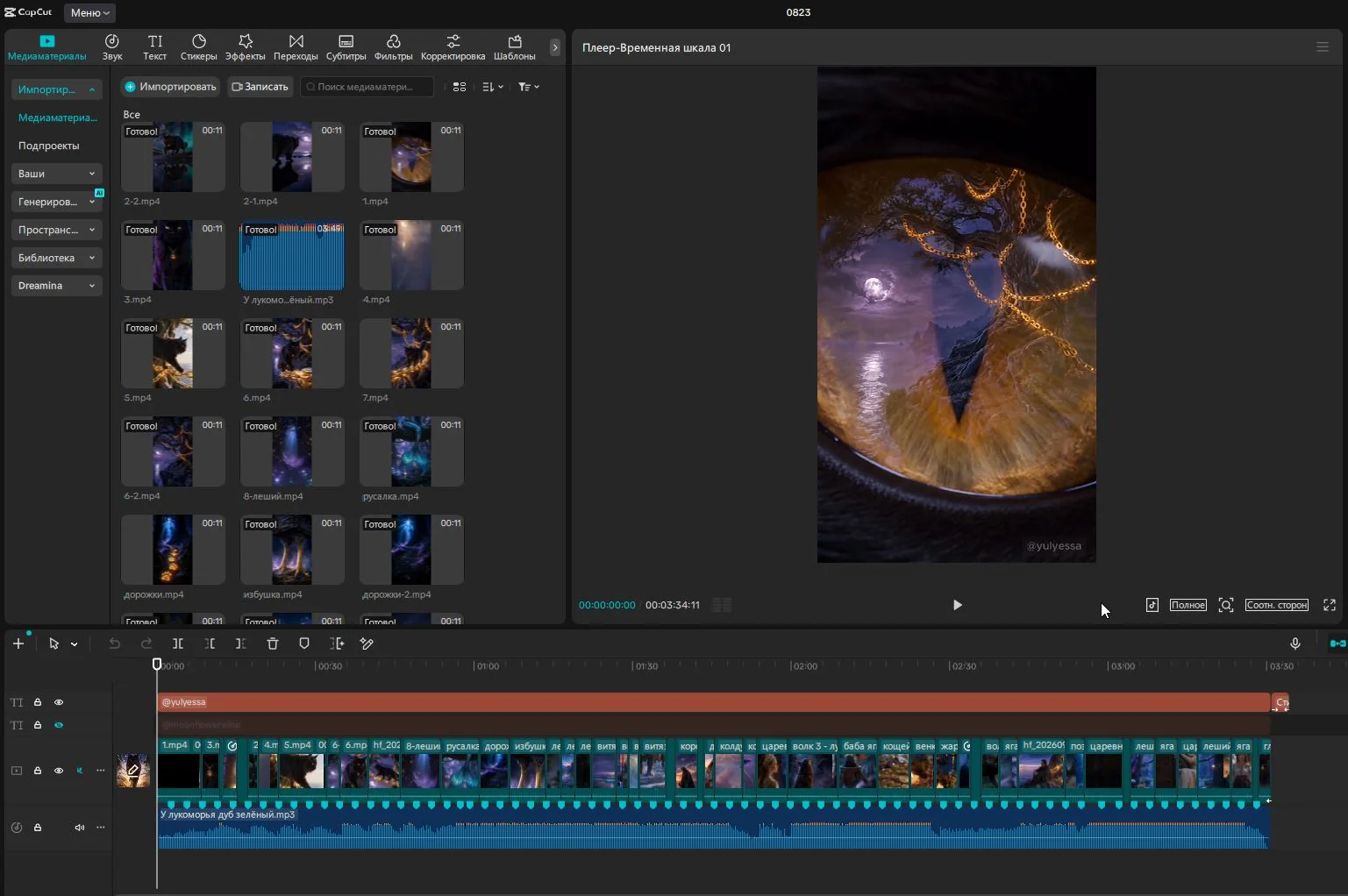Click the TikTok safe-zone icon in player

pos(1152,605)
